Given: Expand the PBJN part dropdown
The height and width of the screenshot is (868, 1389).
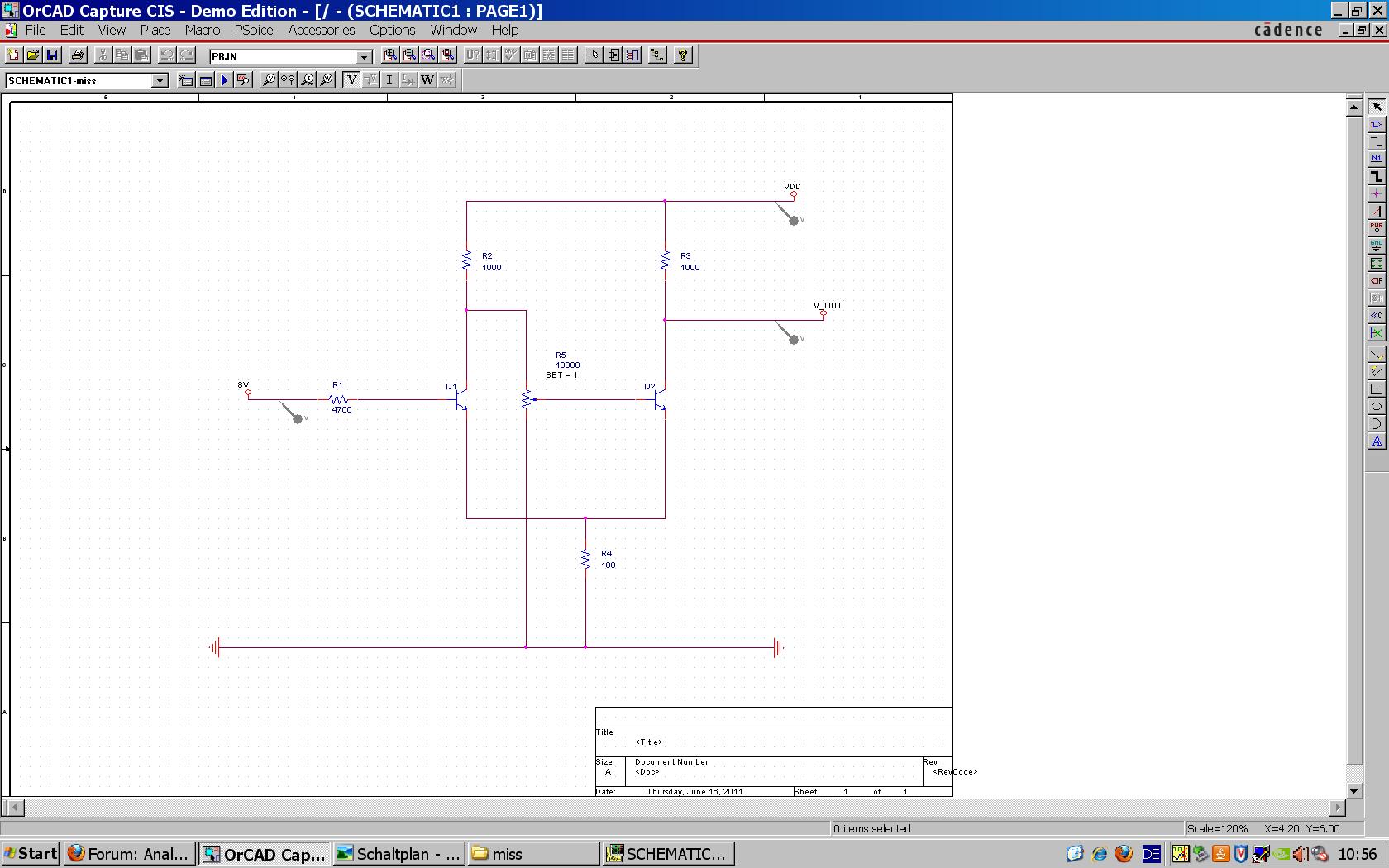Looking at the screenshot, I should pos(364,57).
